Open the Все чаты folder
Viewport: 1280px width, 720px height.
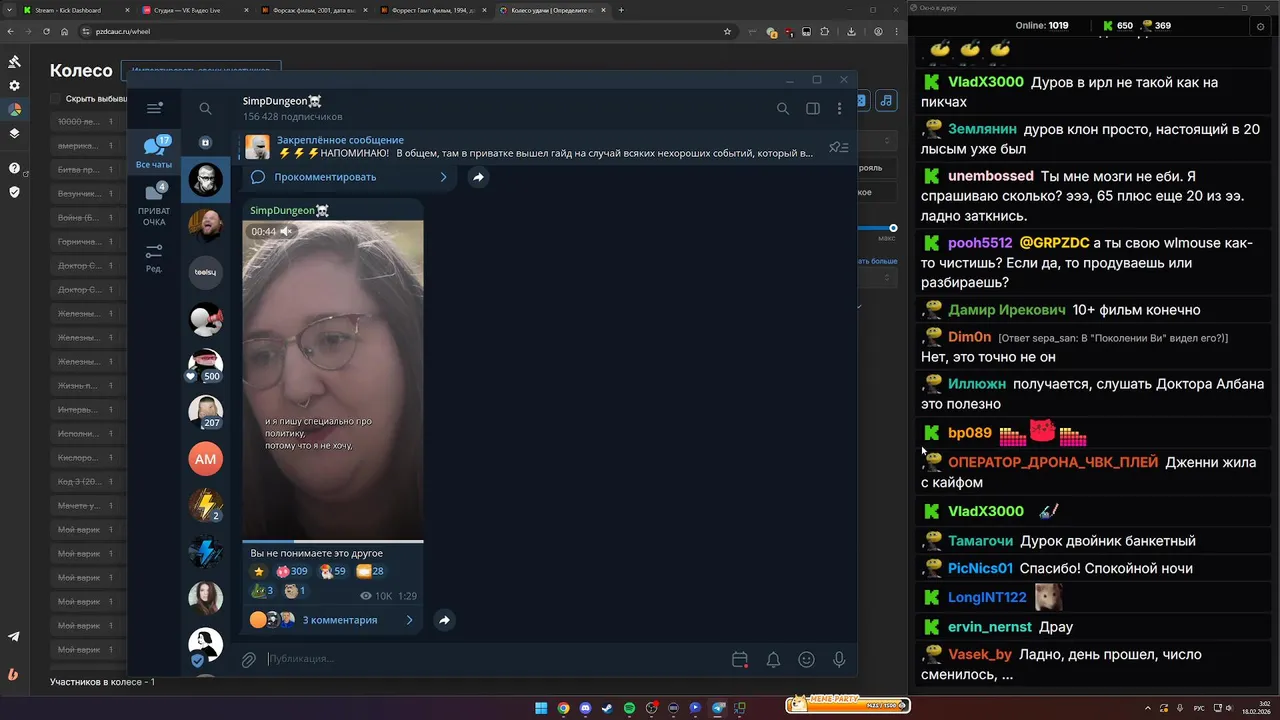click(154, 153)
